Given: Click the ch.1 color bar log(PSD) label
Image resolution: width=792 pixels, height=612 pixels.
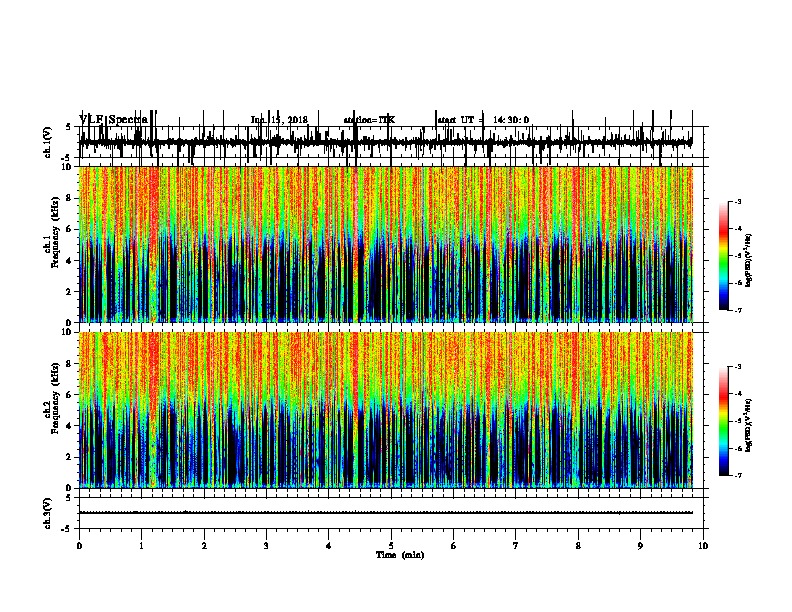Looking at the screenshot, I should pyautogui.click(x=749, y=261).
